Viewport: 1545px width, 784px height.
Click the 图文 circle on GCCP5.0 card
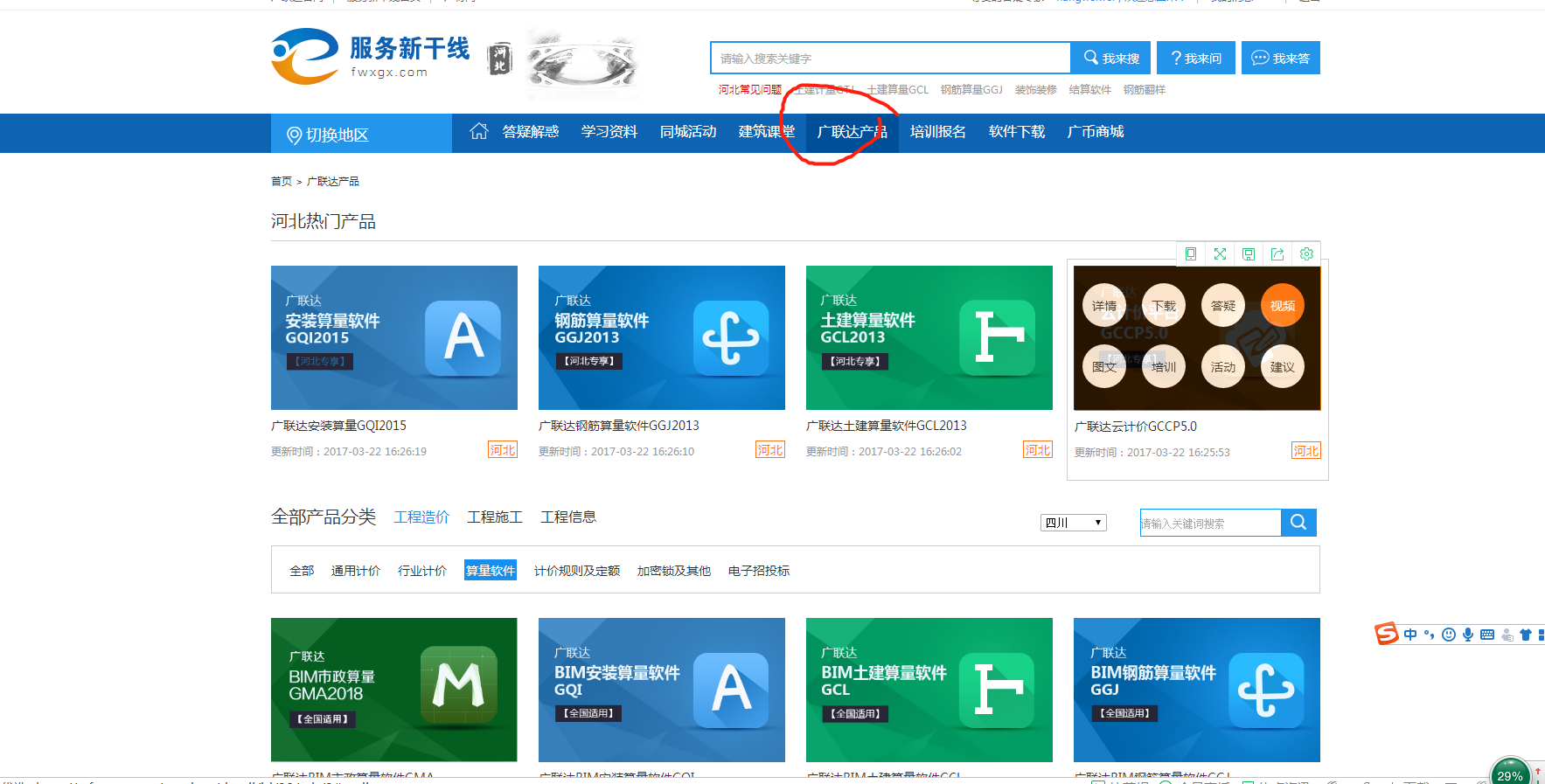coord(1104,367)
